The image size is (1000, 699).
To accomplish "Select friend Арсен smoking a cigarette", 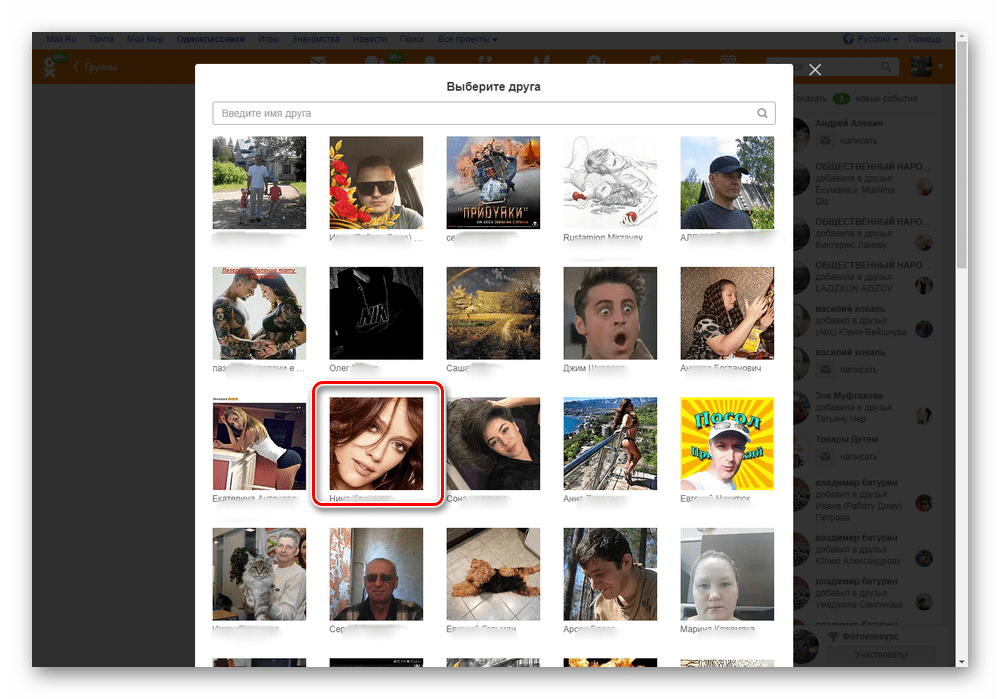I will coord(610,574).
